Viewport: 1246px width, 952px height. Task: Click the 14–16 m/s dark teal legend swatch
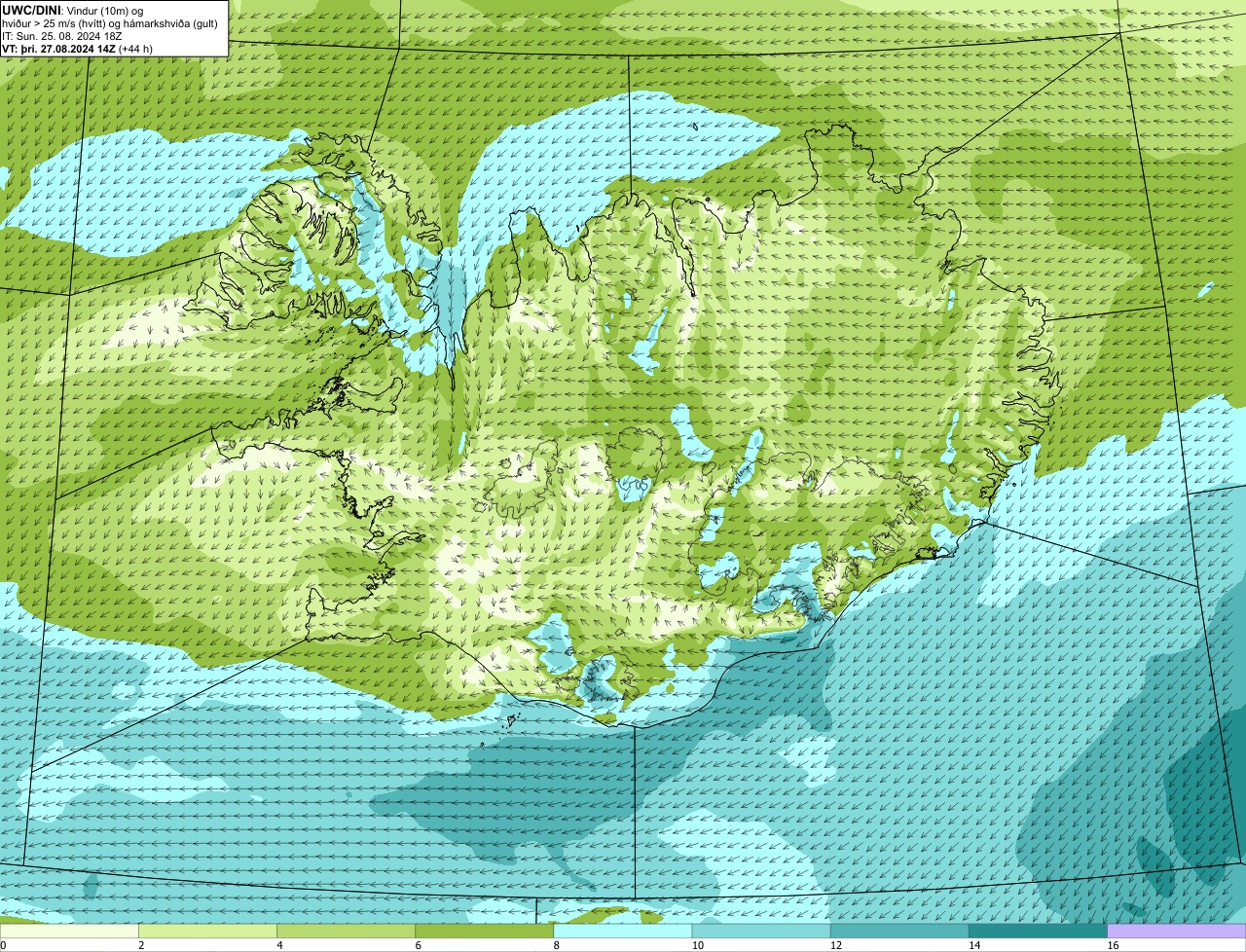1038,932
